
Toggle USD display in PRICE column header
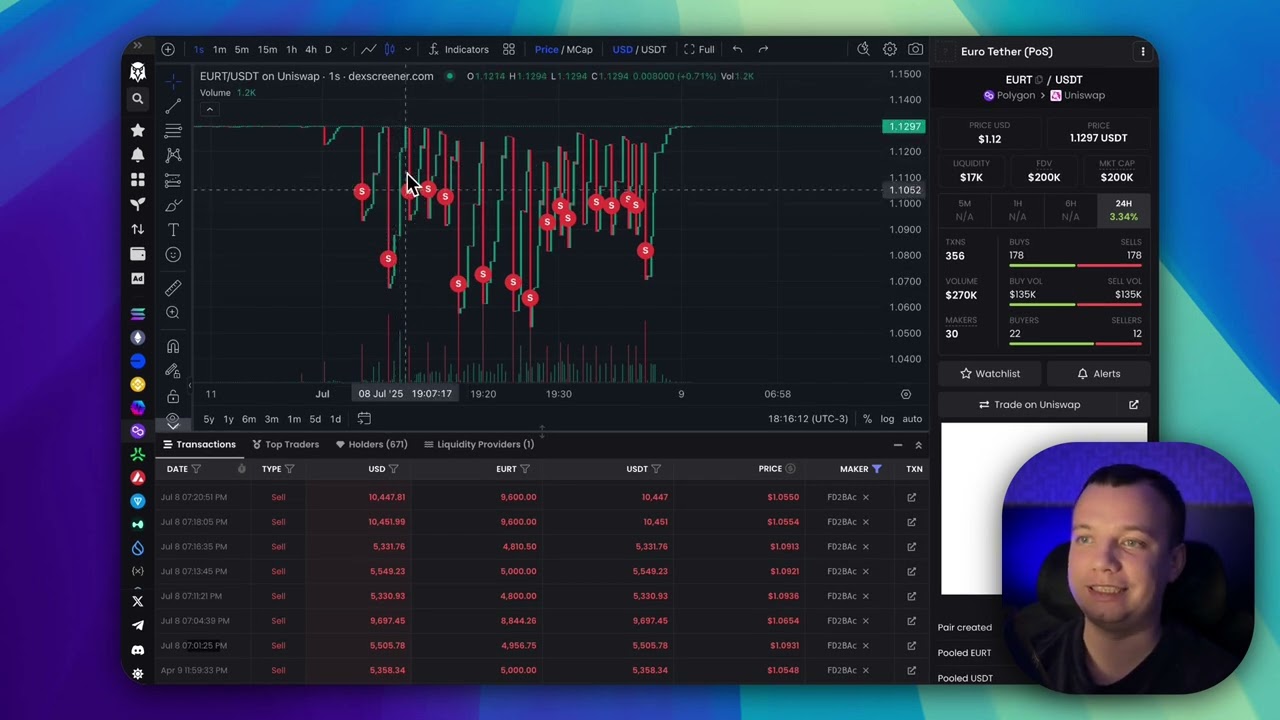790,469
